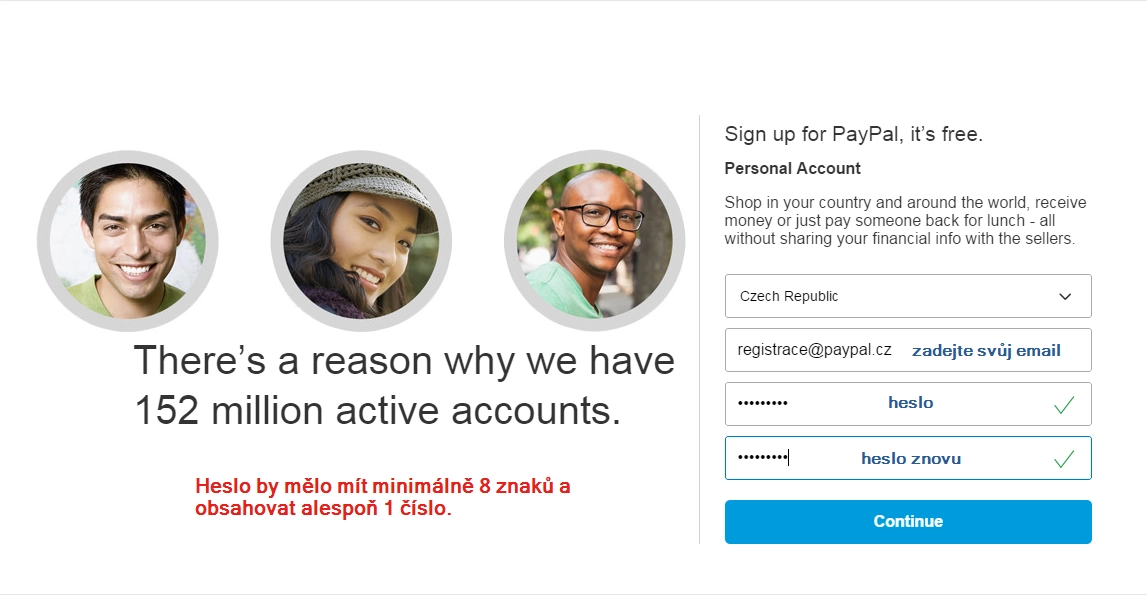
Task: Click the blue 'heslo znovu' label text
Action: click(911, 458)
